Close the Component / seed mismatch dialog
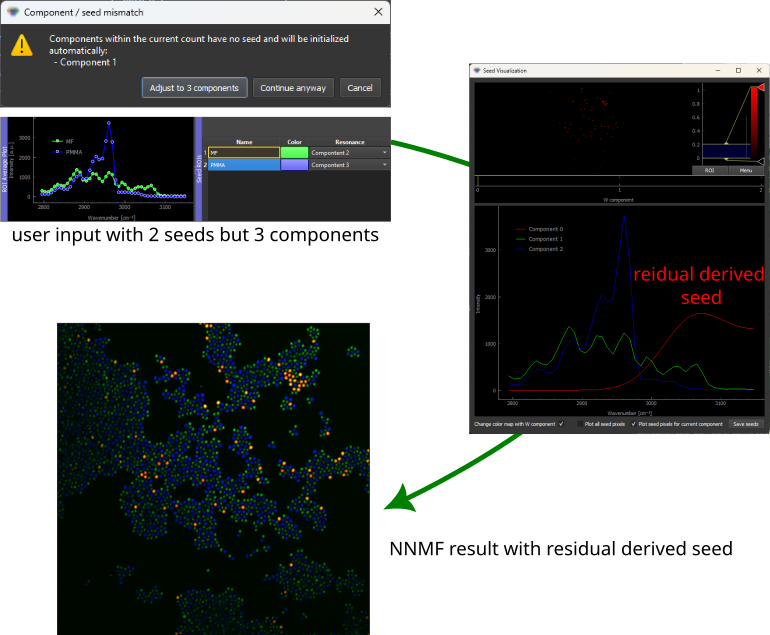770x635 pixels. point(378,12)
